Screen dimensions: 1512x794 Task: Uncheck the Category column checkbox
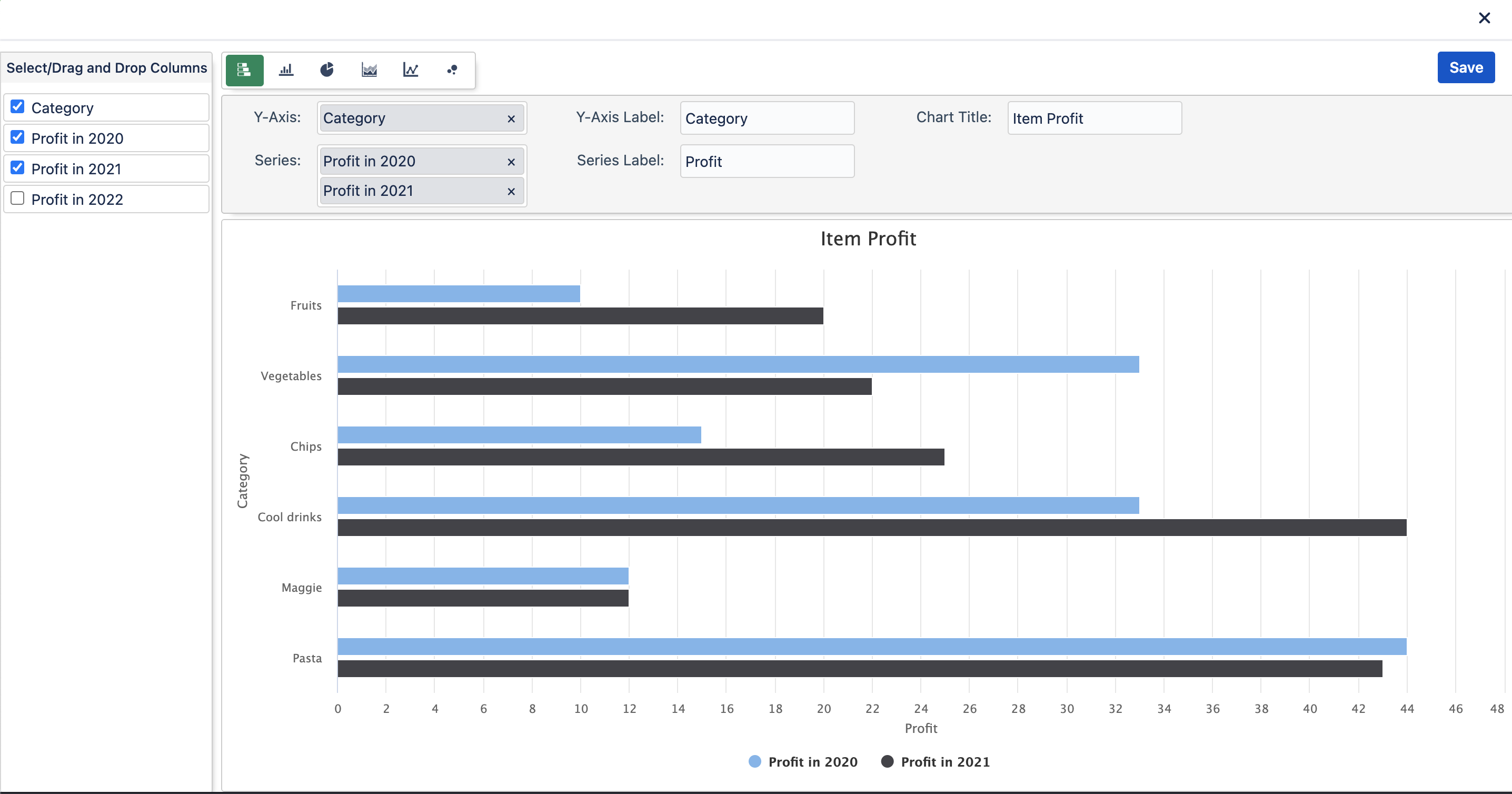(x=17, y=107)
